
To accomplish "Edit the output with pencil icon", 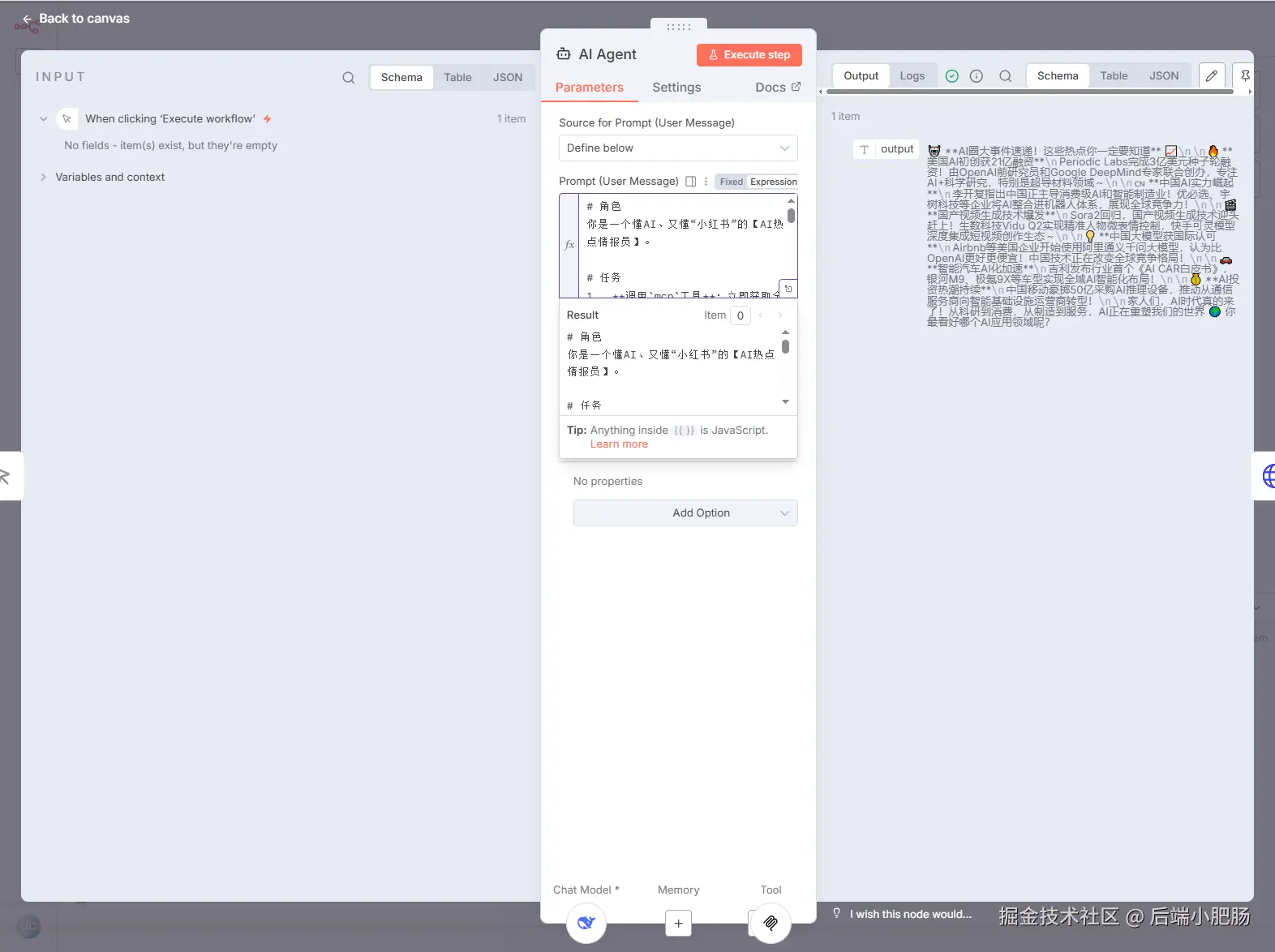I will pos(1212,76).
